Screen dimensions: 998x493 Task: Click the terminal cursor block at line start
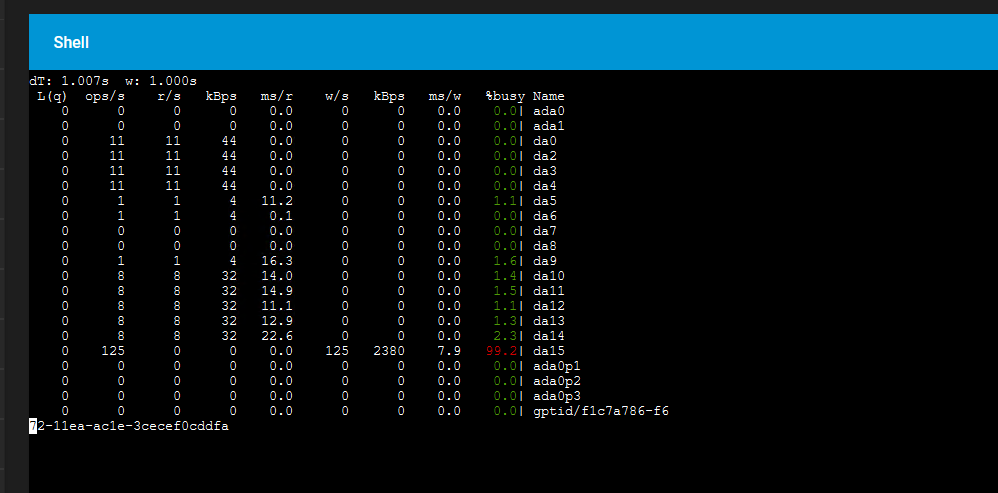coord(33,426)
